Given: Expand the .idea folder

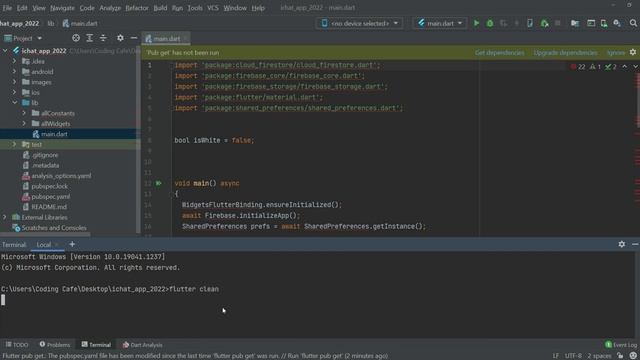Looking at the screenshot, I should pyautogui.click(x=15, y=61).
